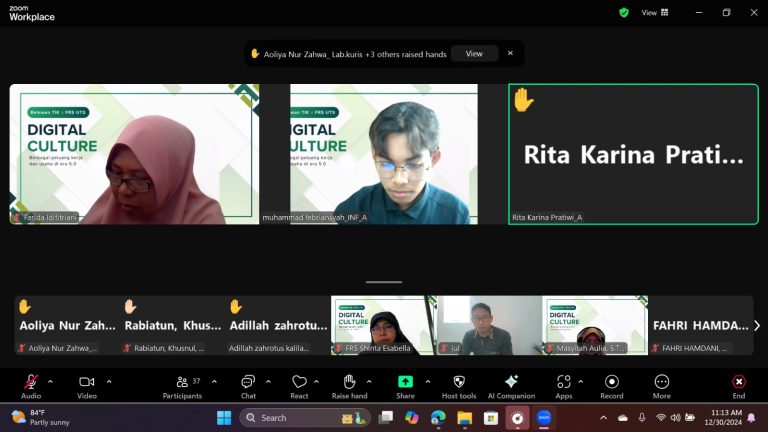Dismiss the raised hands notification
The width and height of the screenshot is (768, 432).
coord(510,53)
